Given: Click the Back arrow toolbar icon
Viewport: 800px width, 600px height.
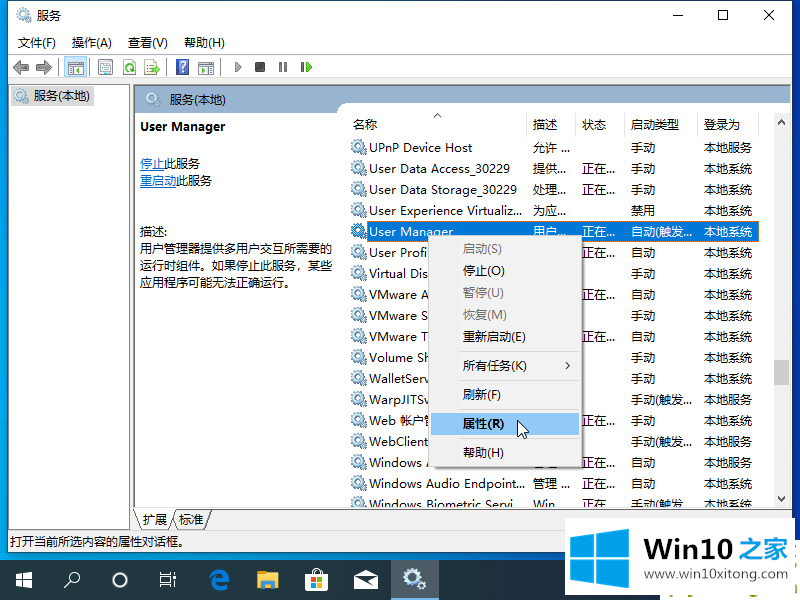Looking at the screenshot, I should 21,67.
